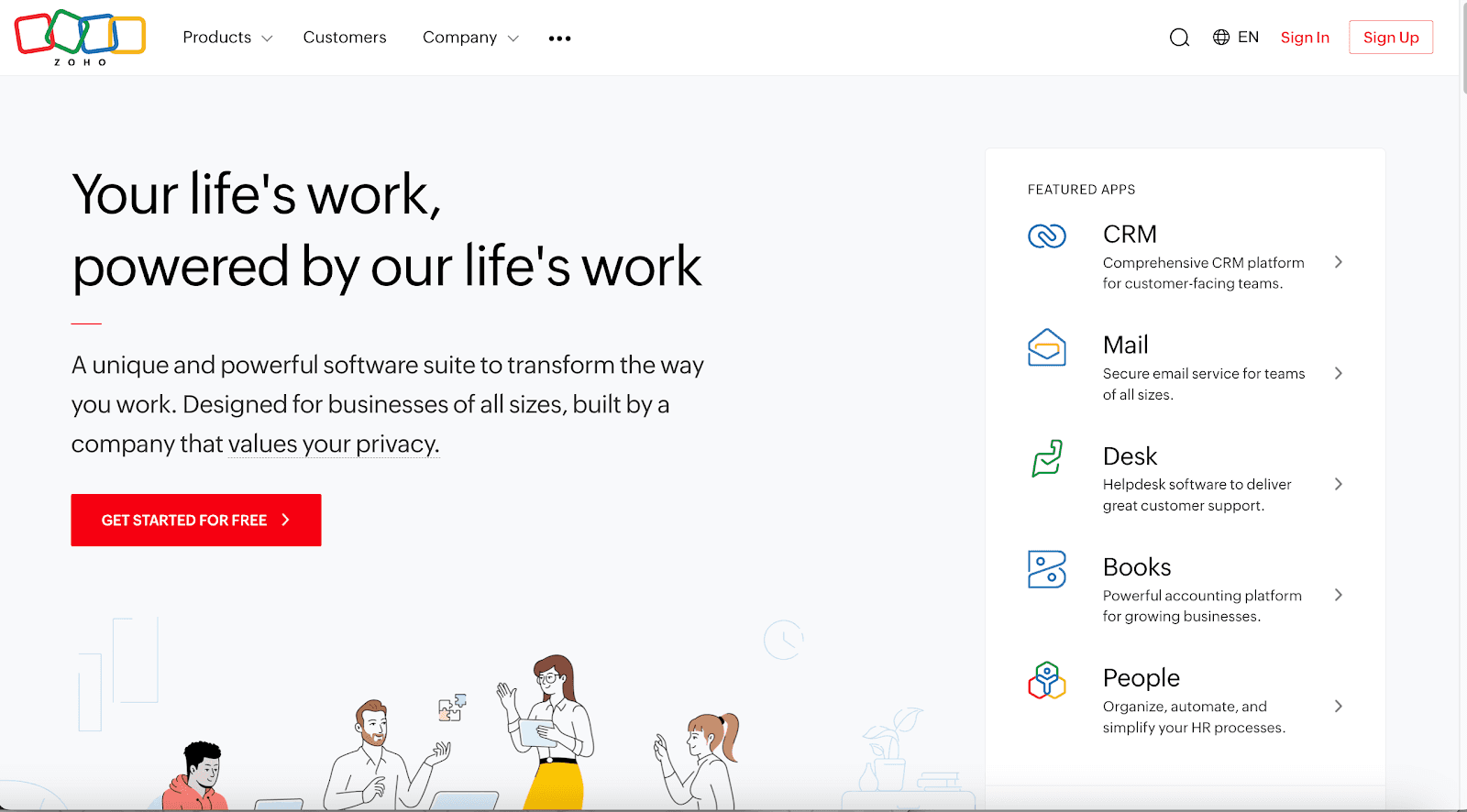This screenshot has width=1467, height=812.
Task: Click the chevron next to Books
Action: pos(1339,595)
